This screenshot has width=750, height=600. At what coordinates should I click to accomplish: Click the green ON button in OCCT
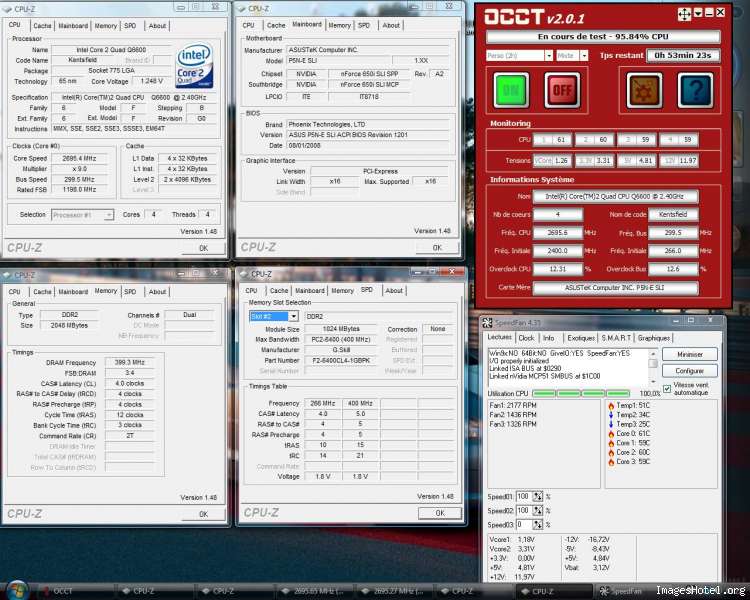click(x=511, y=90)
